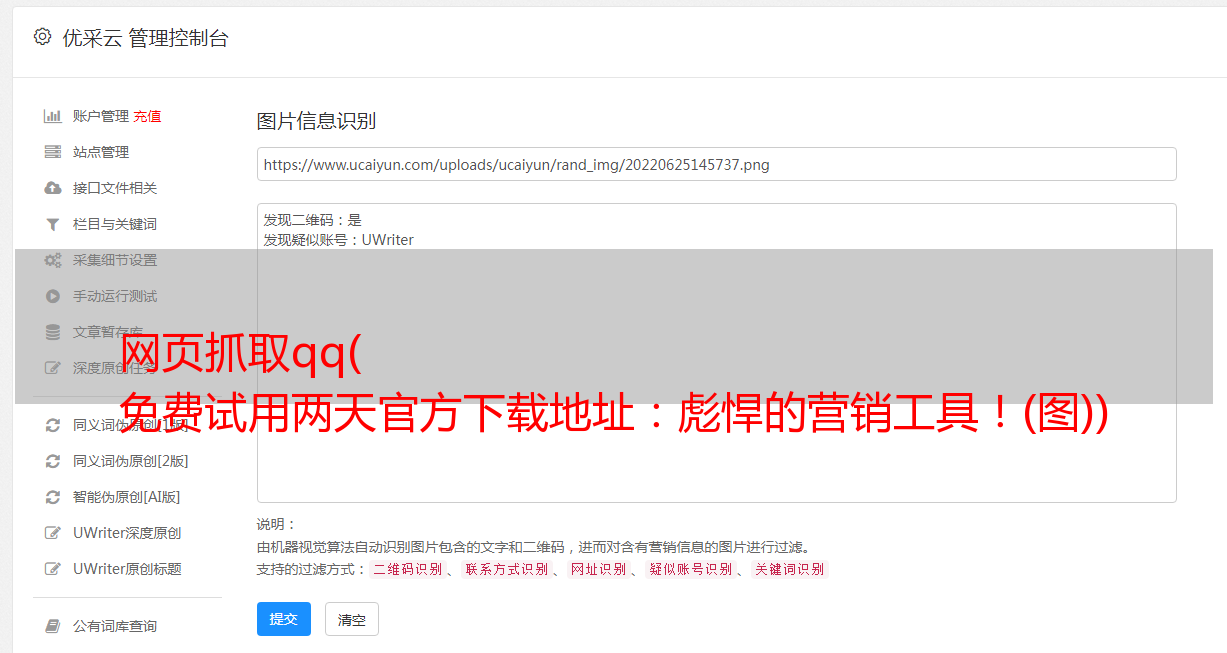Click the 清空 button
The width and height of the screenshot is (1227, 653).
(352, 620)
